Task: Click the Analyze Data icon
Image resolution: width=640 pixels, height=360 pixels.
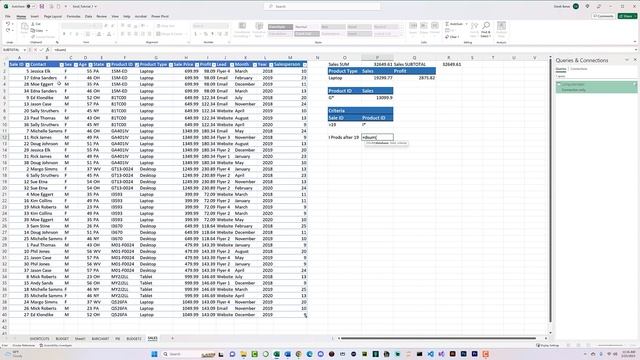Action: coord(501,27)
